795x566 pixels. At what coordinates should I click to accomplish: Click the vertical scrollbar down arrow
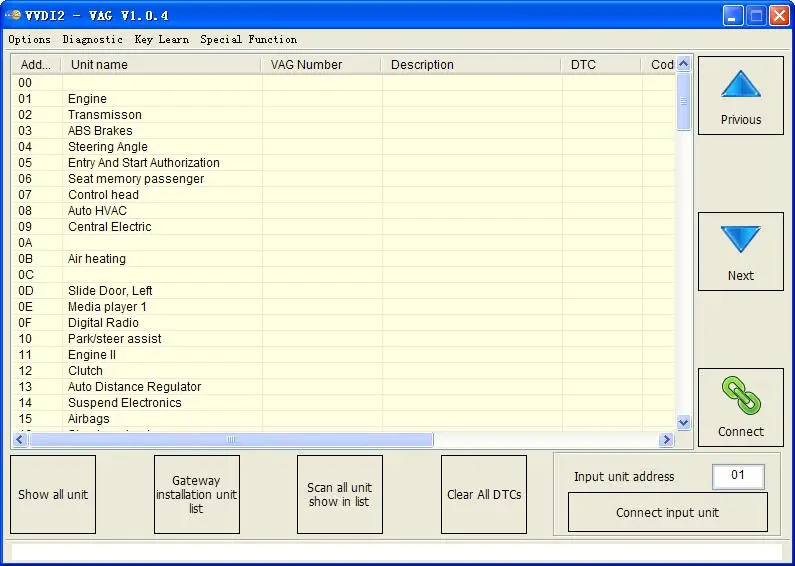683,422
